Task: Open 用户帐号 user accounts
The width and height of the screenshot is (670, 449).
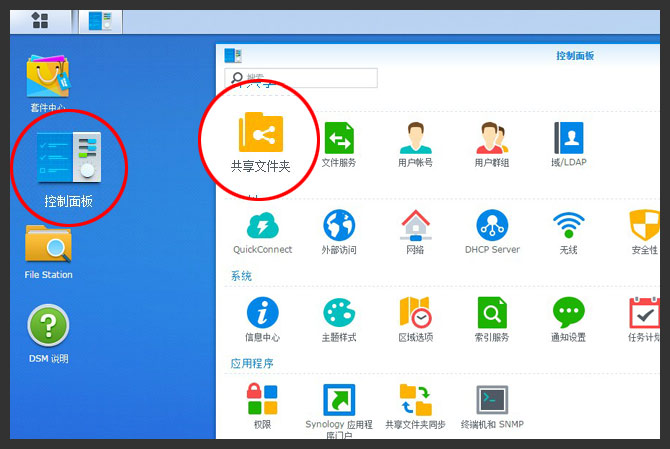Action: coord(415,144)
